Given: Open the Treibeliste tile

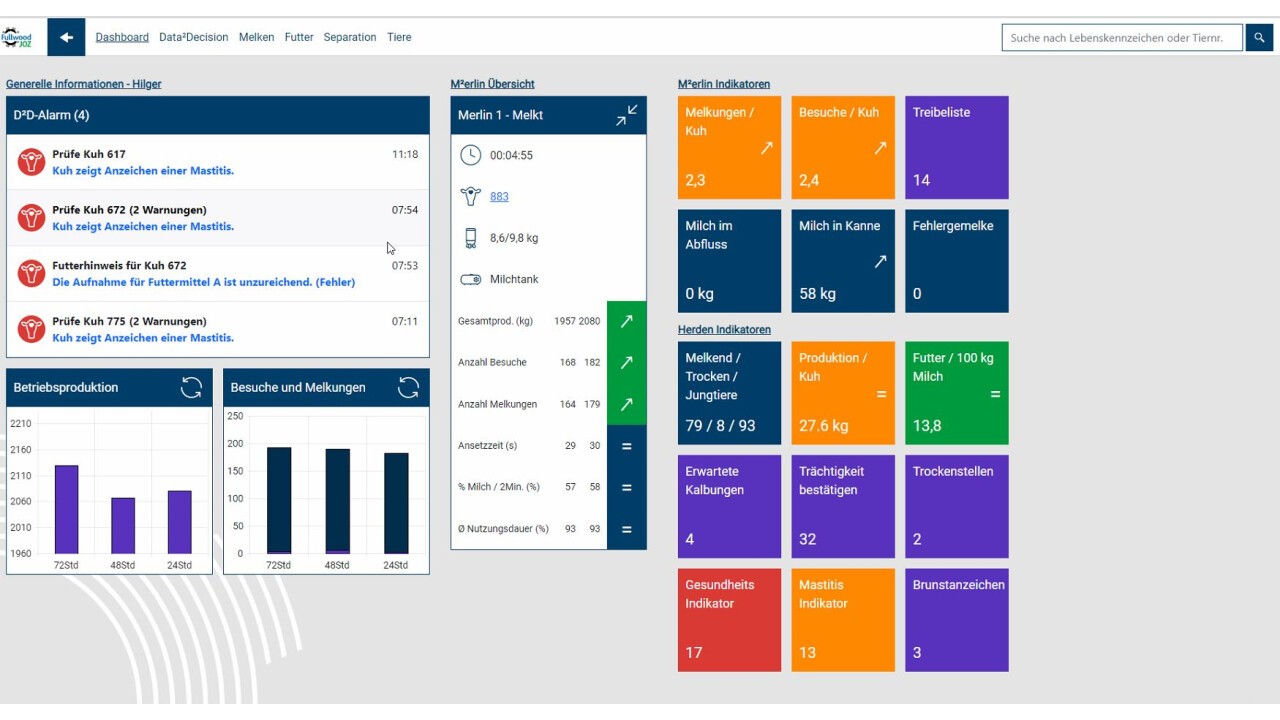Looking at the screenshot, I should (x=957, y=147).
